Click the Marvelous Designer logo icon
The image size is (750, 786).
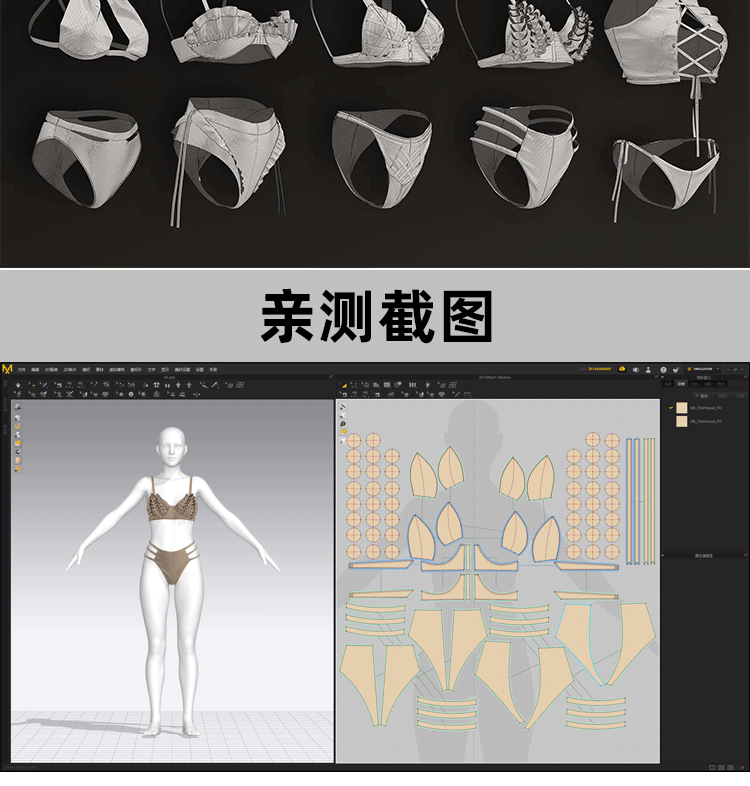point(8,369)
